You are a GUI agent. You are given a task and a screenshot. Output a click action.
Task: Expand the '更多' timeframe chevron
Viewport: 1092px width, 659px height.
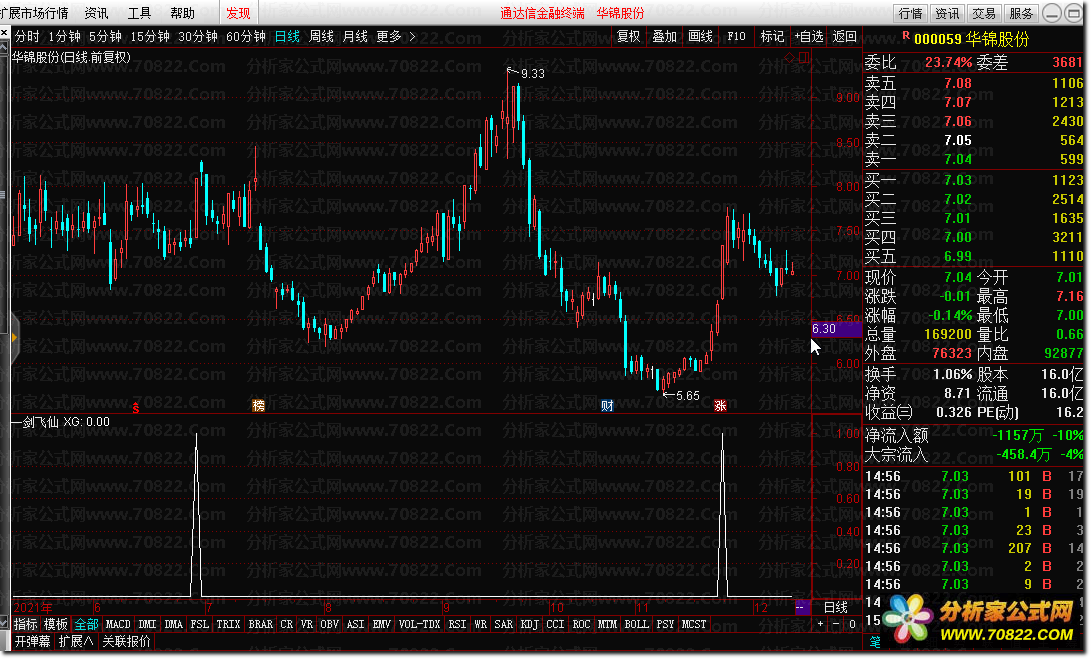pos(412,36)
